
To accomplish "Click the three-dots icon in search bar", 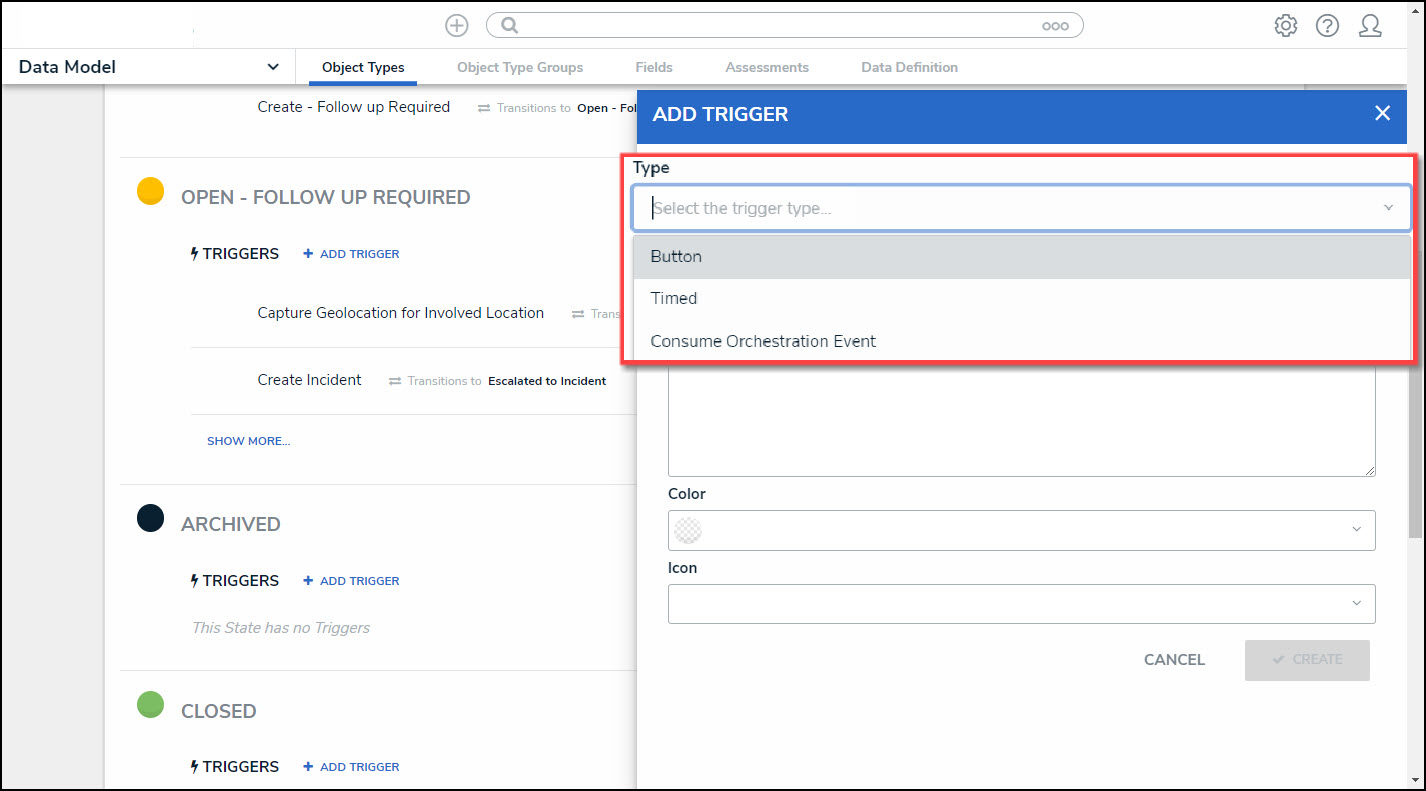I will [x=1055, y=26].
